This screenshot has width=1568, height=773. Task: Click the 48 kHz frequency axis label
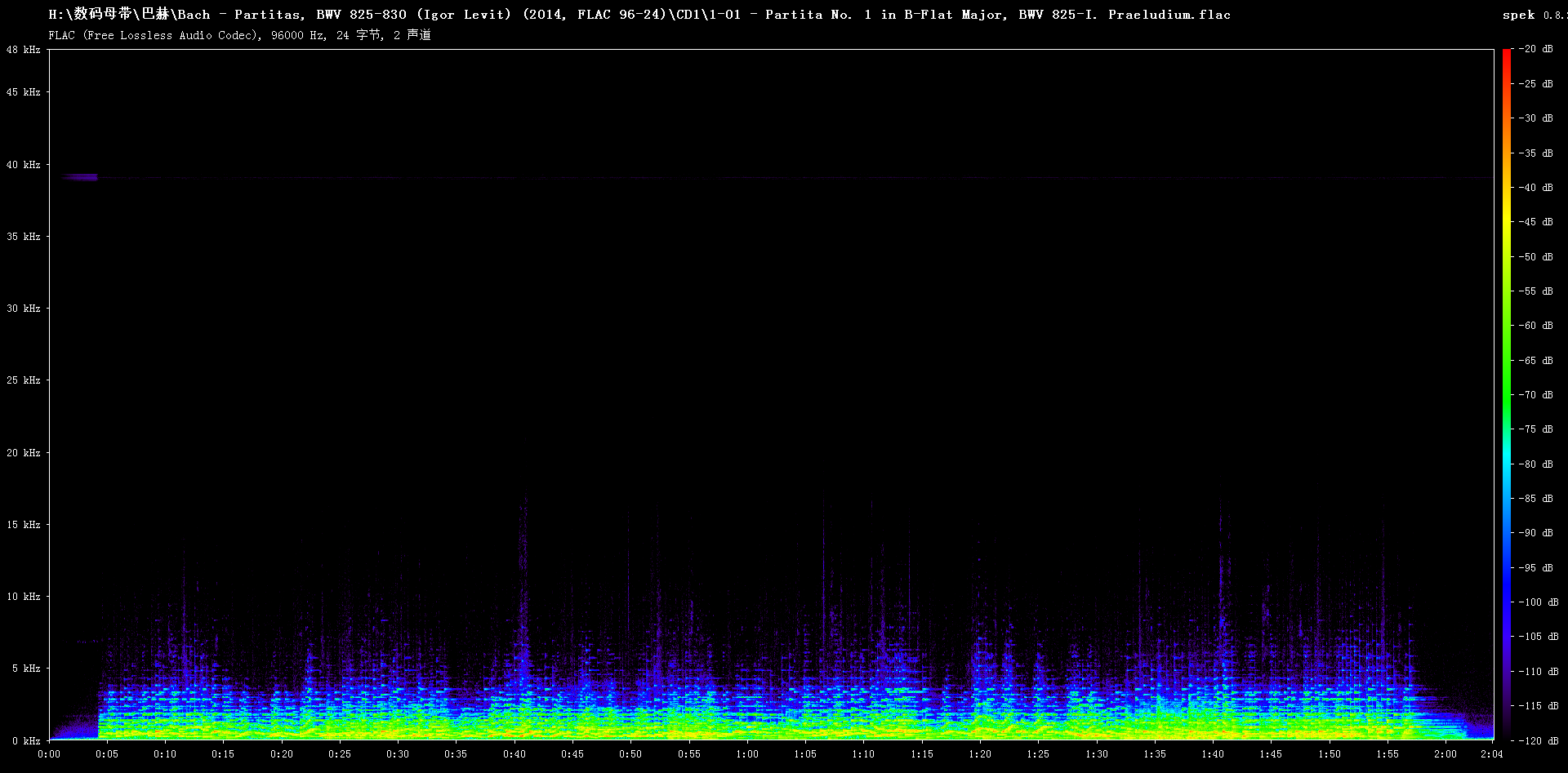coord(24,50)
